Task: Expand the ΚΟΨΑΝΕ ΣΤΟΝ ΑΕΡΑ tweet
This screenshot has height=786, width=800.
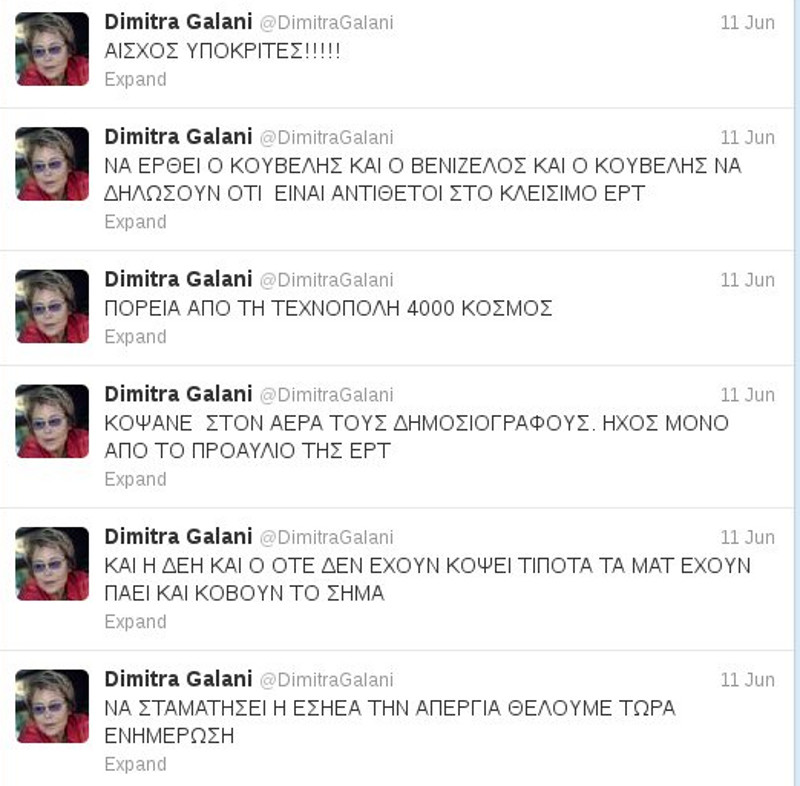Action: click(x=135, y=479)
